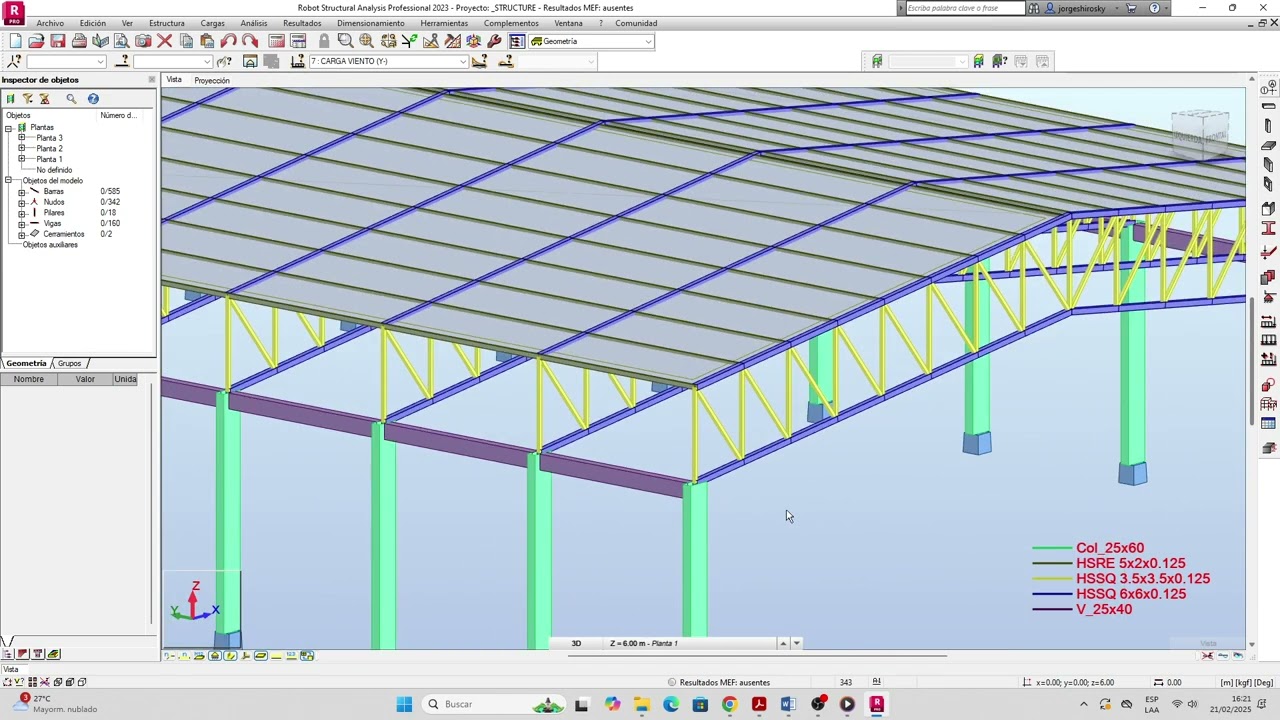Delete the selection with the red X icon
Screen dimensions: 1280x720
pos(165,41)
